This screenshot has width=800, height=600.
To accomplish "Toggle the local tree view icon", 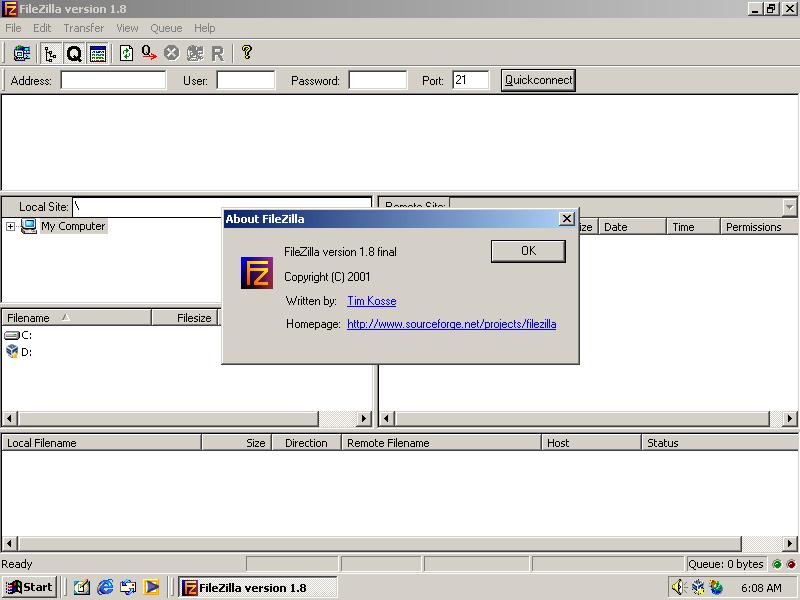I will 50,53.
